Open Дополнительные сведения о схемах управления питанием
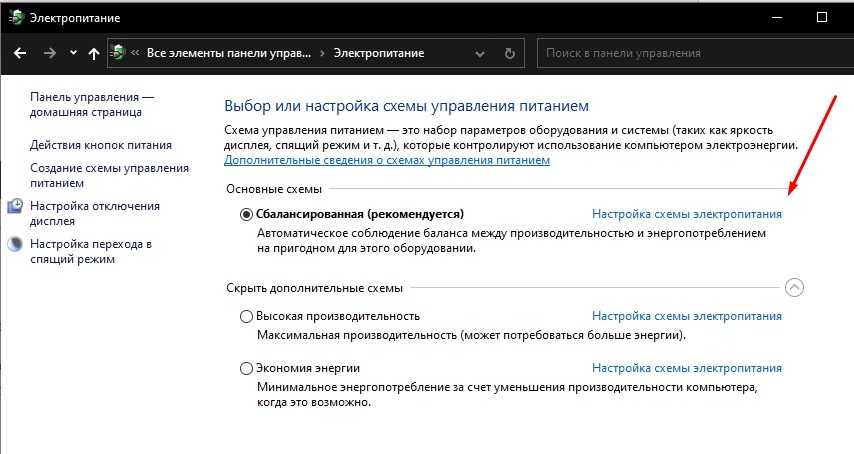Viewport: 854px width, 454px height. 386,160
